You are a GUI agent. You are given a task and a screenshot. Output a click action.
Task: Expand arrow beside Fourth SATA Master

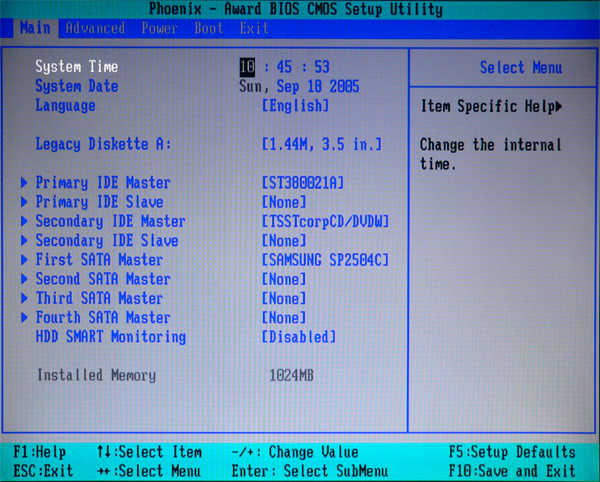click(24, 317)
